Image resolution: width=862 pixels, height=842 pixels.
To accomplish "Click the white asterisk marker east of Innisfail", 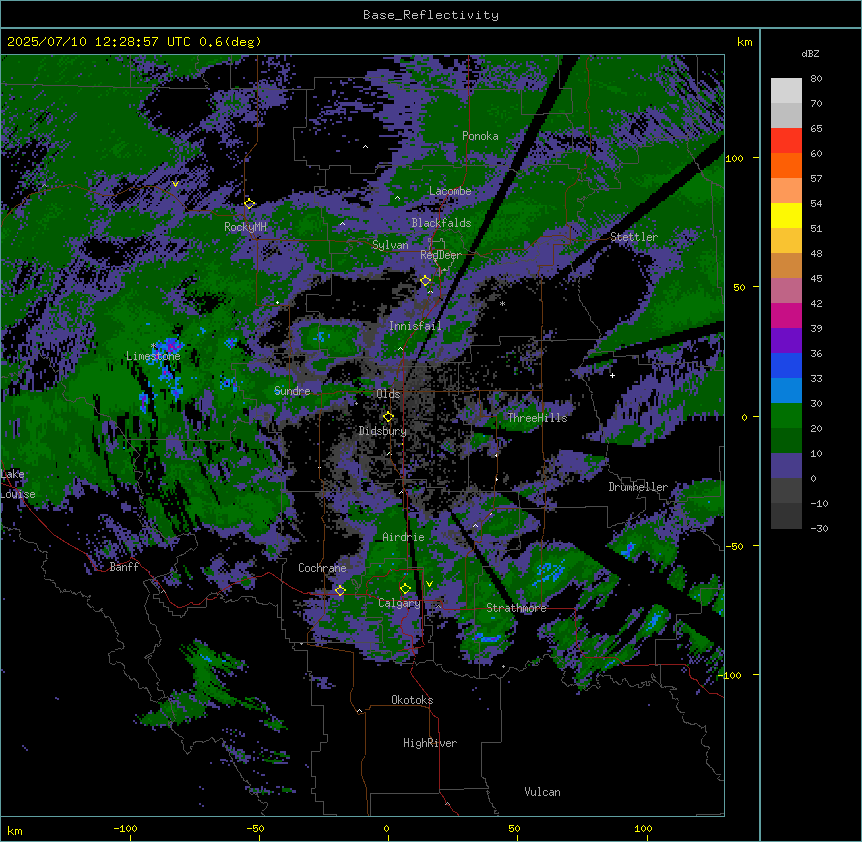I will click(x=502, y=304).
